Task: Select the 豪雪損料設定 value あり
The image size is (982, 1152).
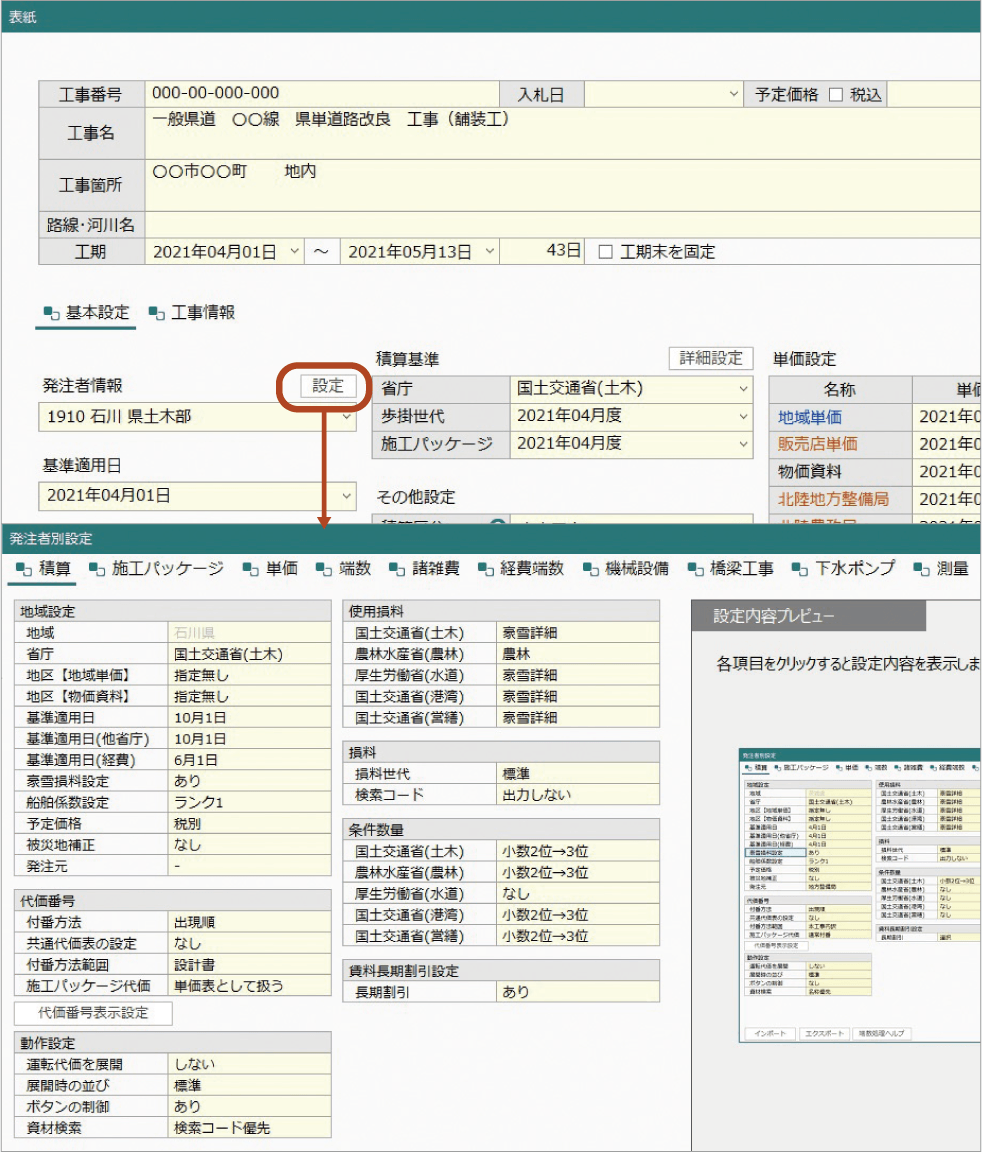Action: click(250, 781)
